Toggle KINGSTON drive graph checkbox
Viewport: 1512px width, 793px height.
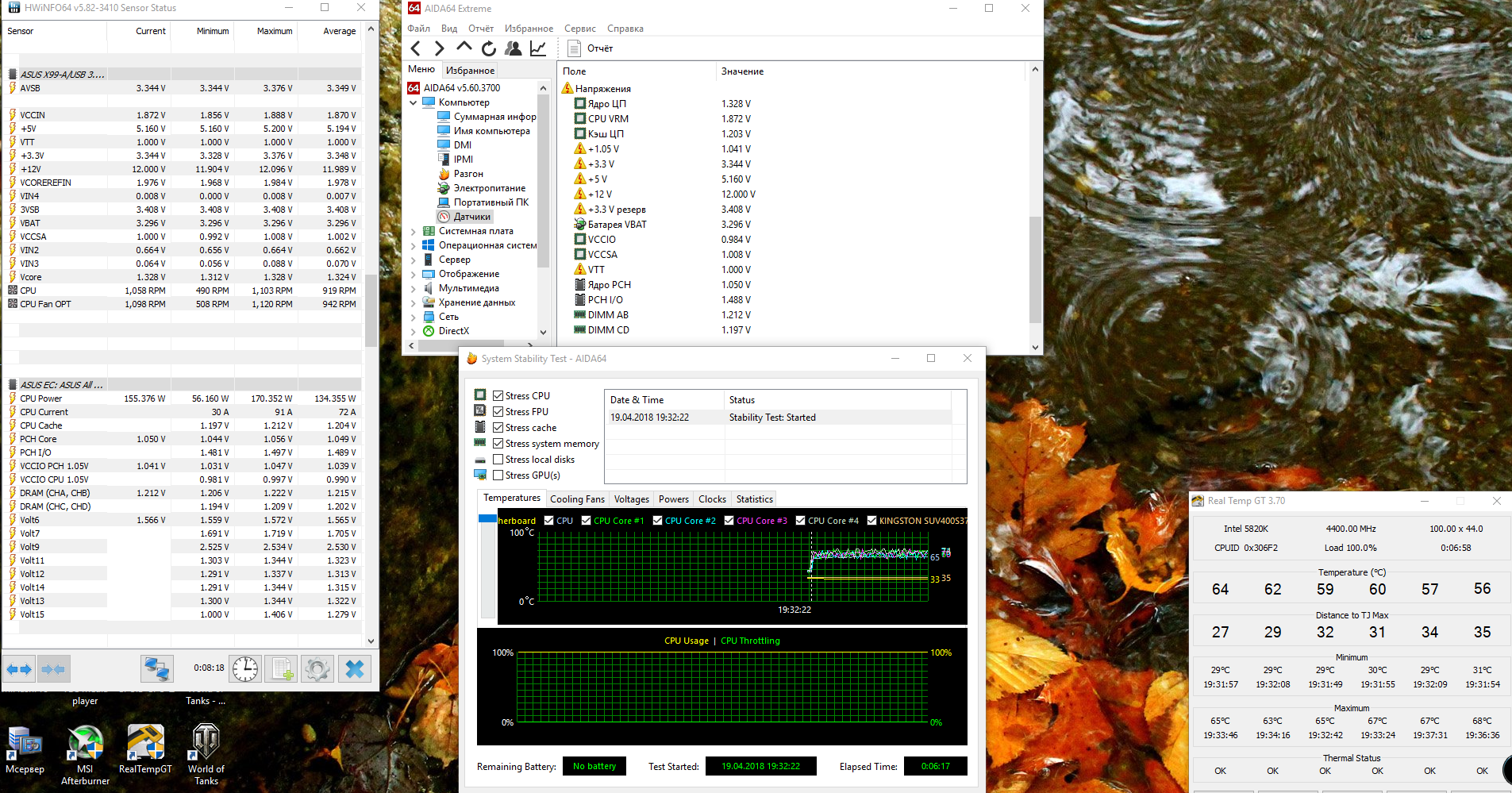pos(871,521)
